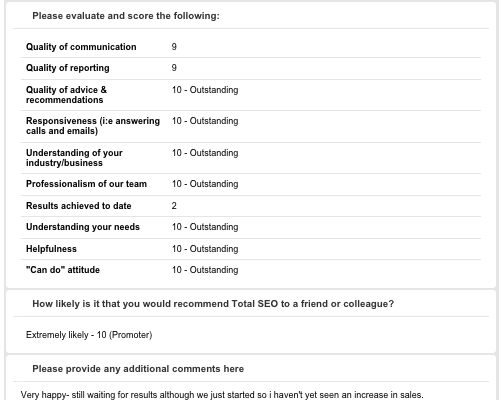The image size is (503, 400).
Task: Click 'Quality of advice & recommendations' label
Action: [66, 95]
